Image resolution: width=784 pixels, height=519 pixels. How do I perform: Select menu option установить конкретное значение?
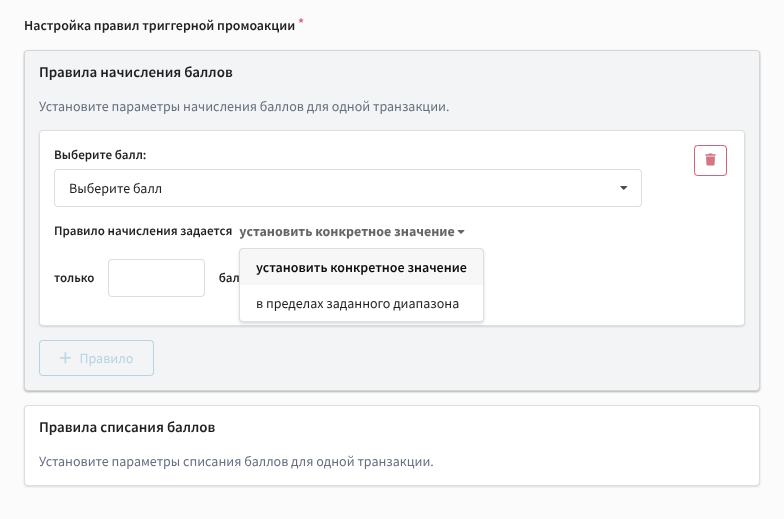[x=361, y=268]
